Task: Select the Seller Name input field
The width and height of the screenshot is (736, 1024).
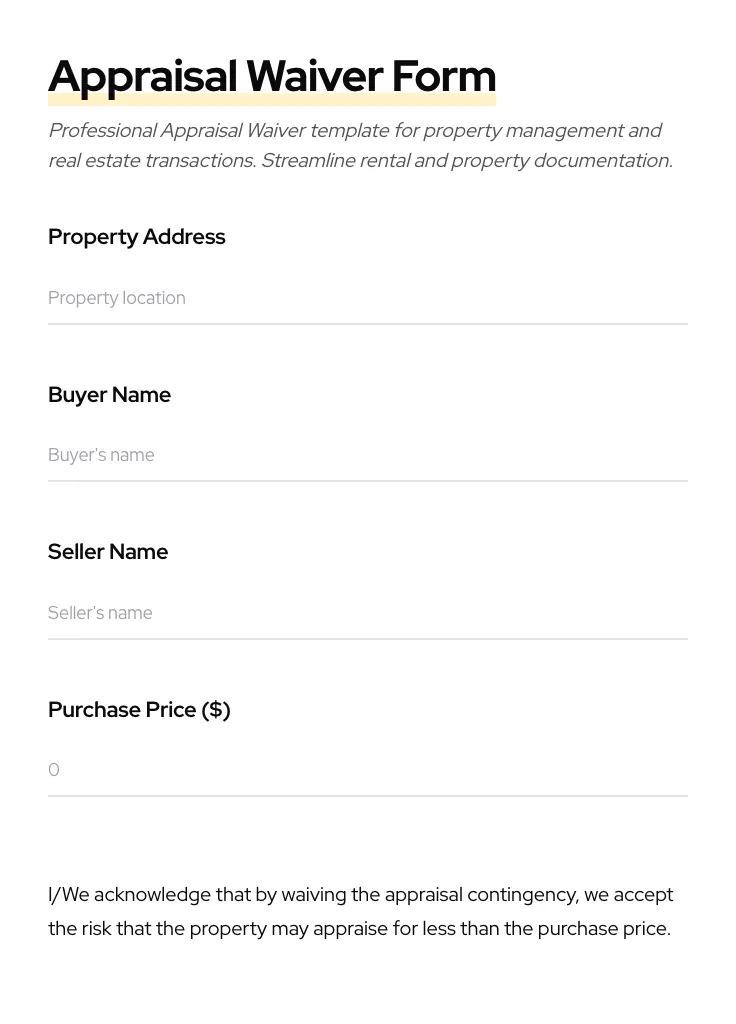Action: 367,613
